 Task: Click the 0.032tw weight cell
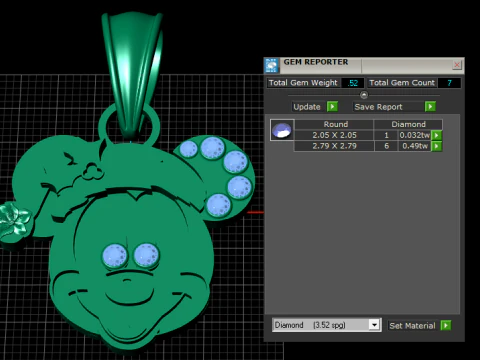pos(415,135)
